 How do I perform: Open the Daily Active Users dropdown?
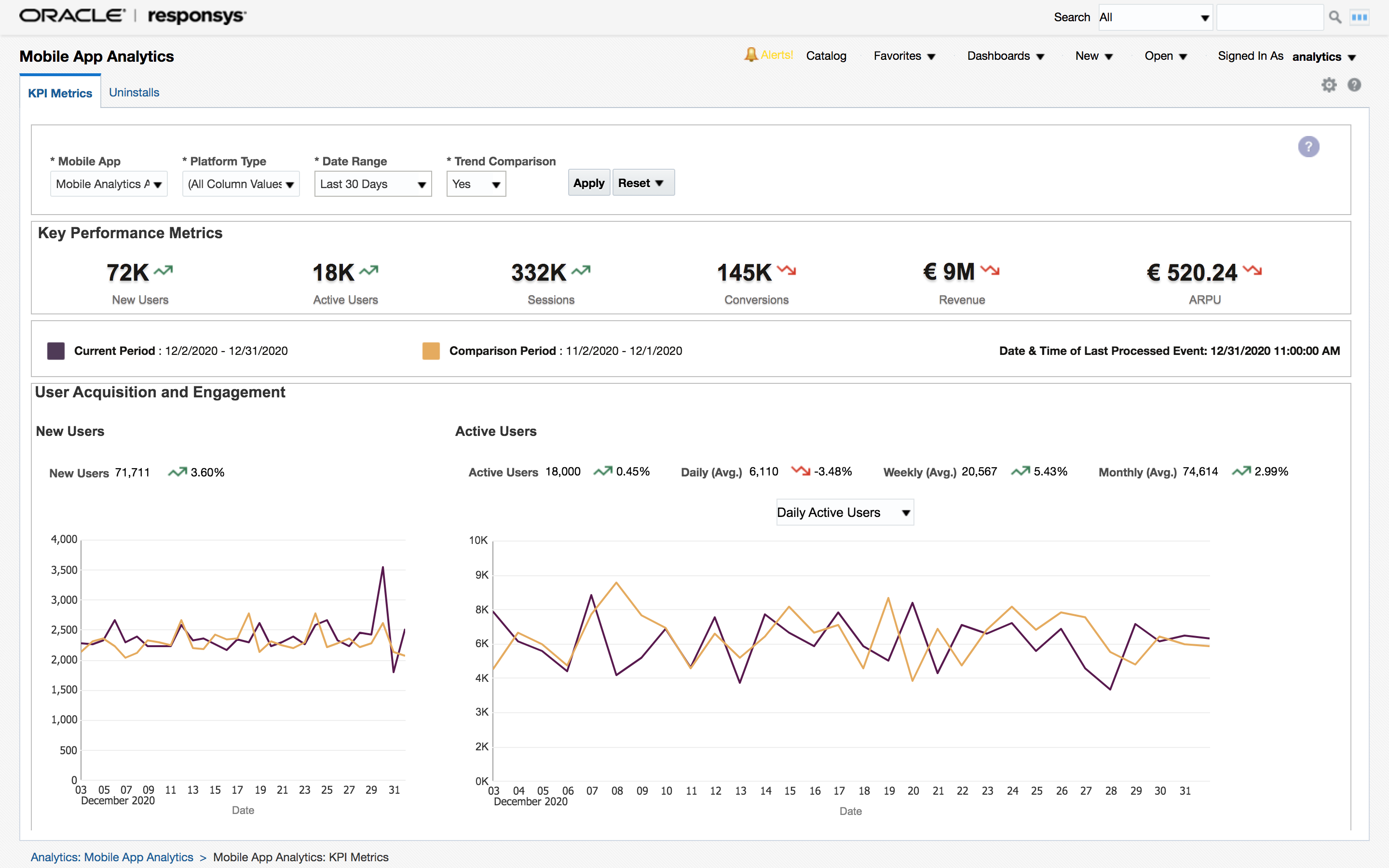(x=844, y=512)
